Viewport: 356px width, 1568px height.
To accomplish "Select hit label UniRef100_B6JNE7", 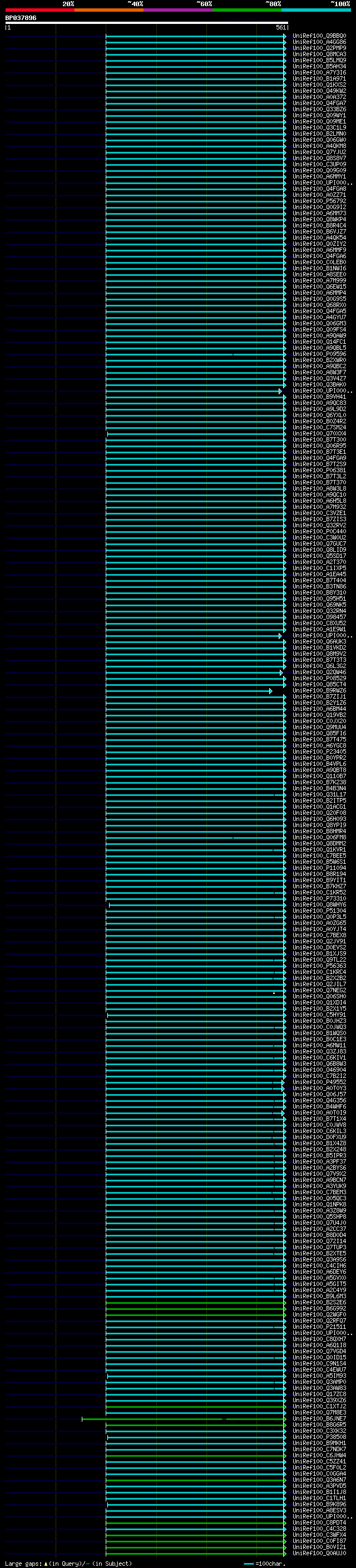I will (319, 1418).
